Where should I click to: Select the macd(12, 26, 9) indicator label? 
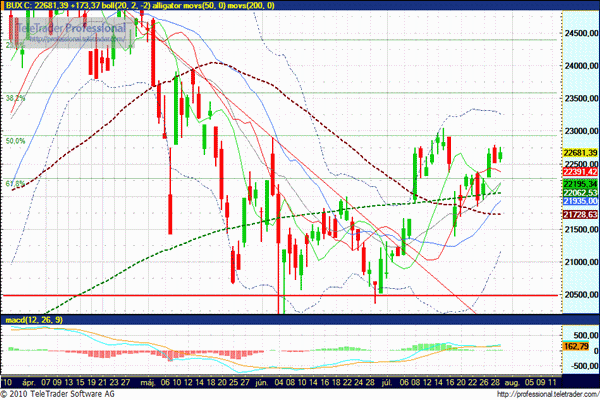[x=31, y=319]
